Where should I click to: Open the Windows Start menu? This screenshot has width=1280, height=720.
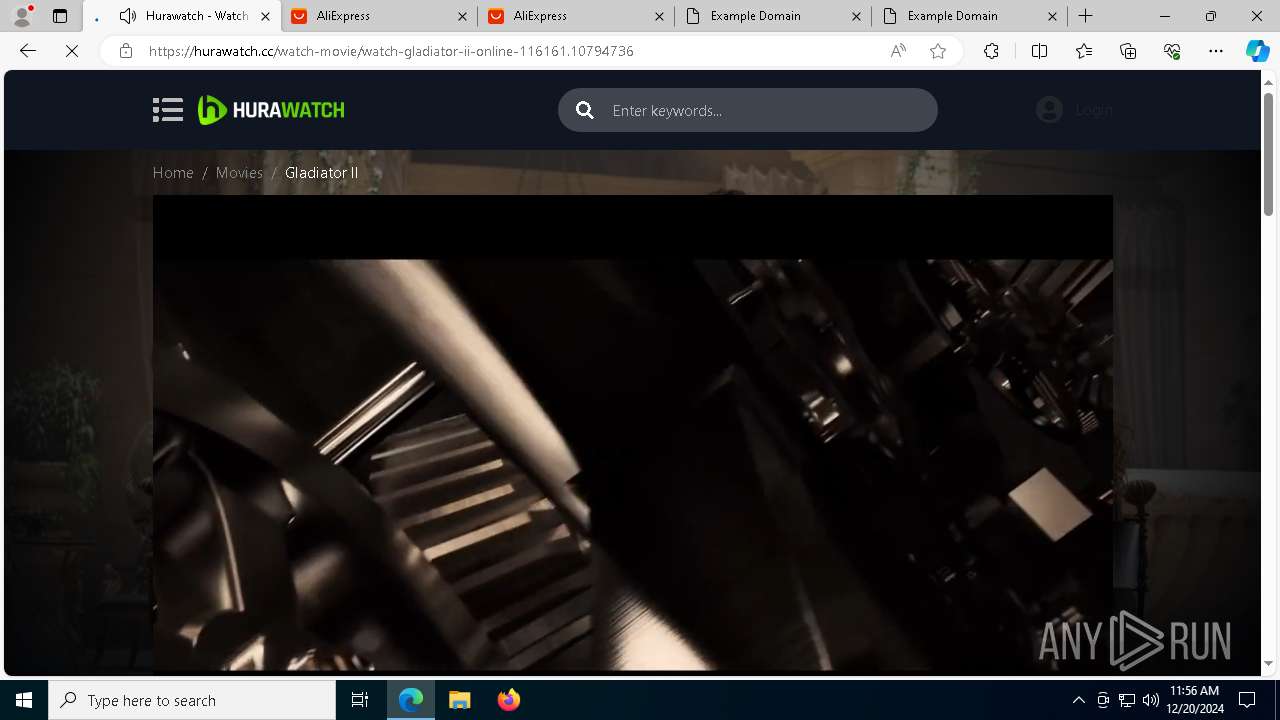(x=24, y=700)
